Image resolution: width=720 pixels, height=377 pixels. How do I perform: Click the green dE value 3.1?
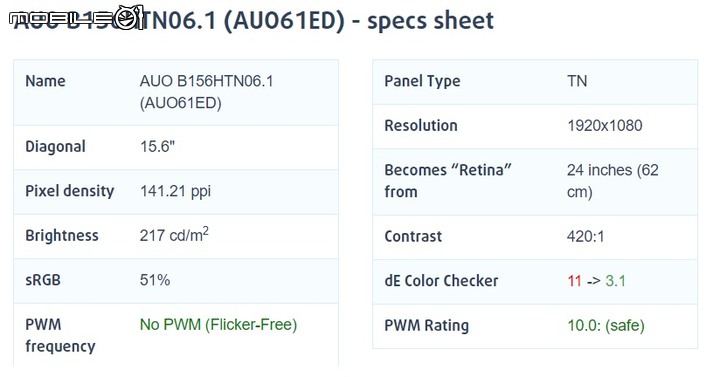point(615,281)
